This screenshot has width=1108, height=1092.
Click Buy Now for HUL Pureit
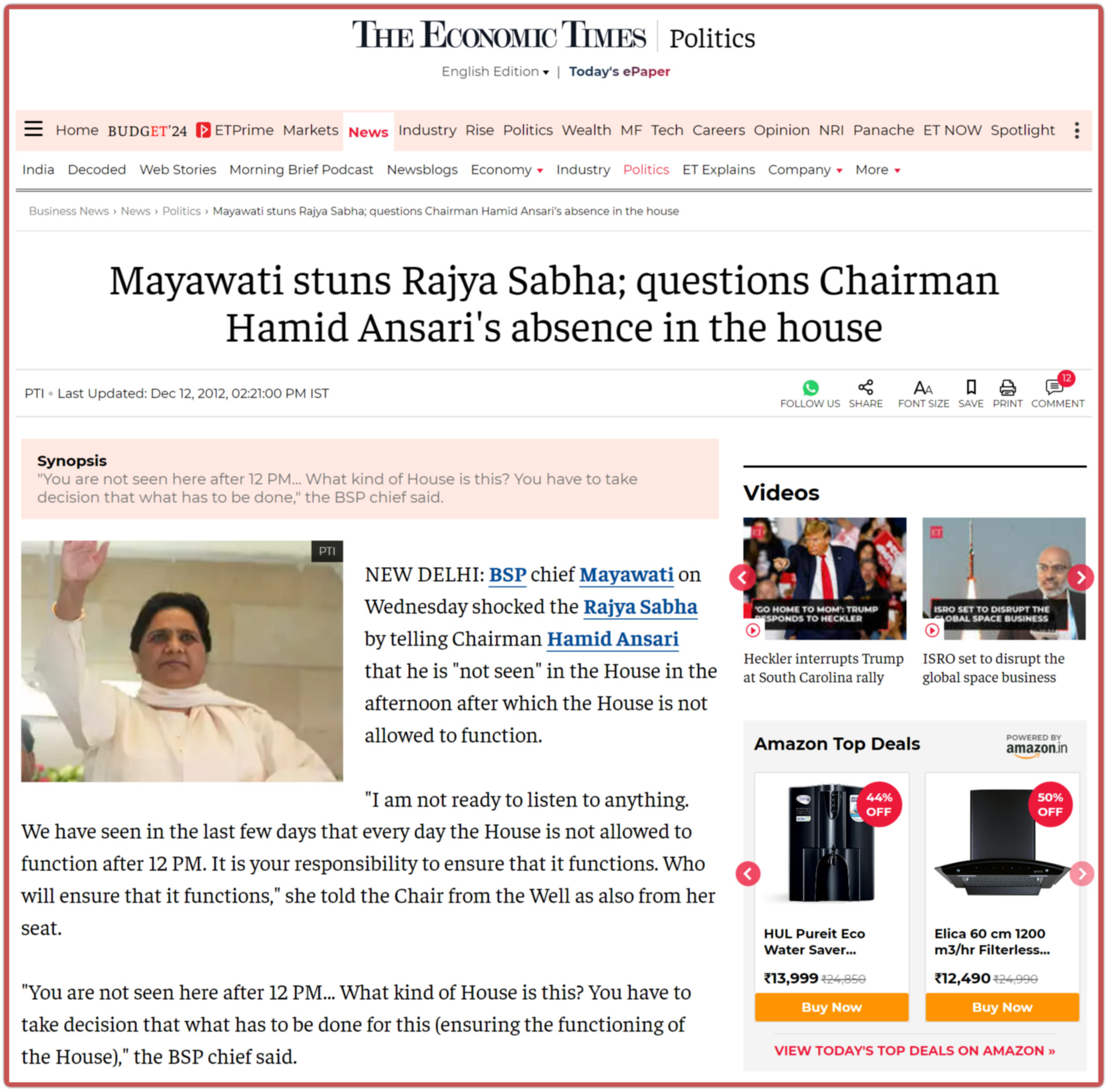pyautogui.click(x=831, y=1007)
